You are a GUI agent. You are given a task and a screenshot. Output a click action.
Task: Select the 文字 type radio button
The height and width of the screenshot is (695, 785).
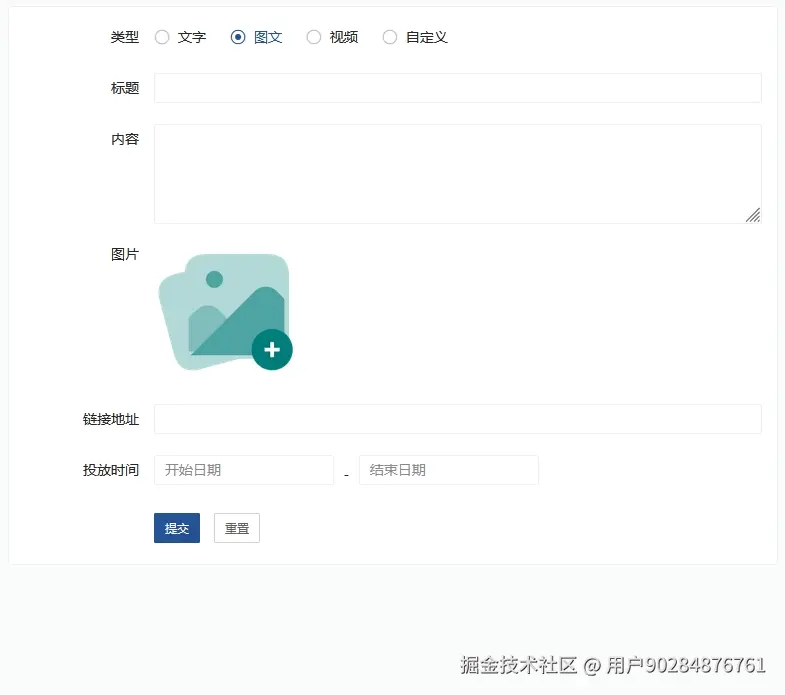162,37
